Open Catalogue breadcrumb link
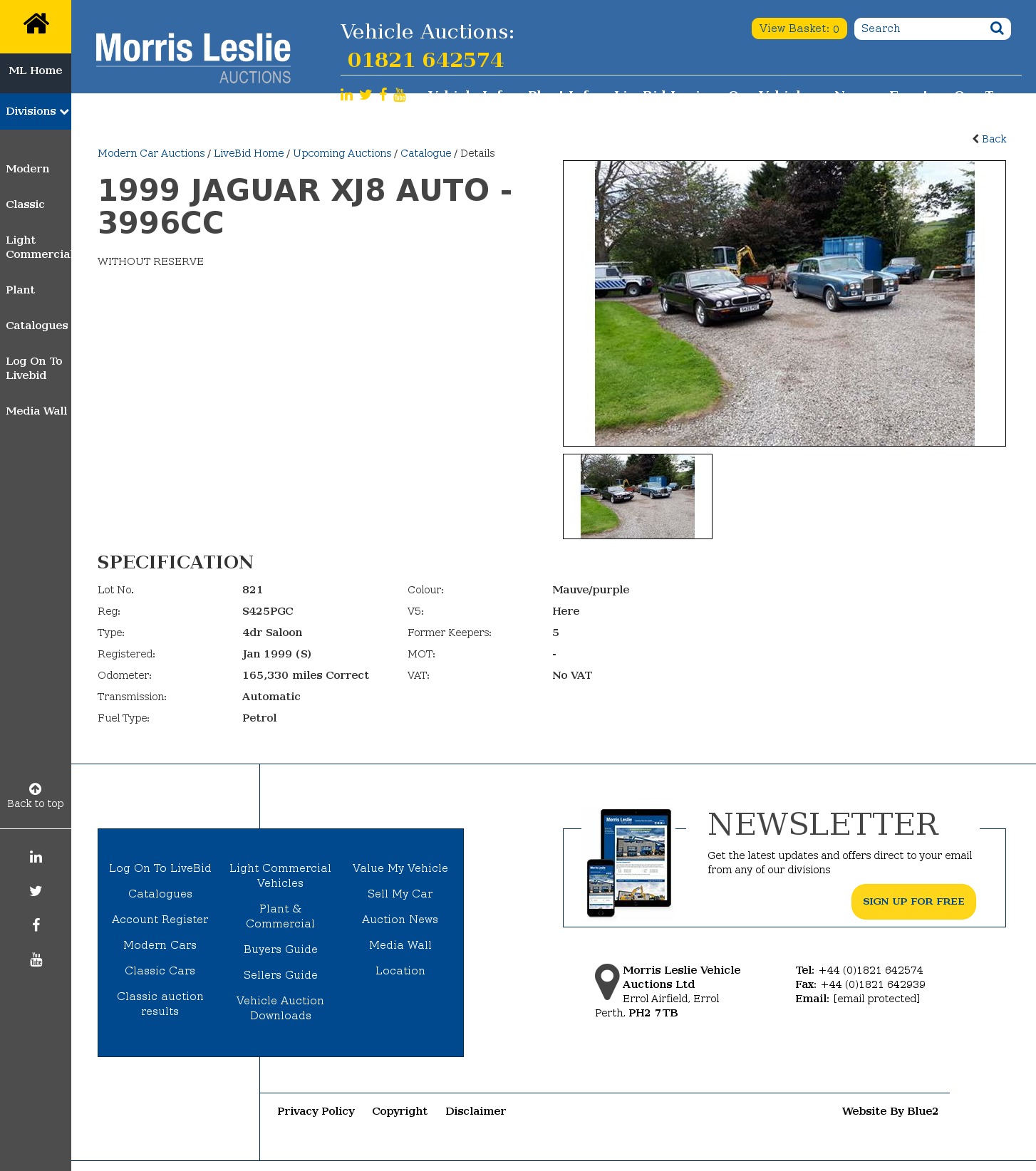The image size is (1036, 1171). pos(426,153)
